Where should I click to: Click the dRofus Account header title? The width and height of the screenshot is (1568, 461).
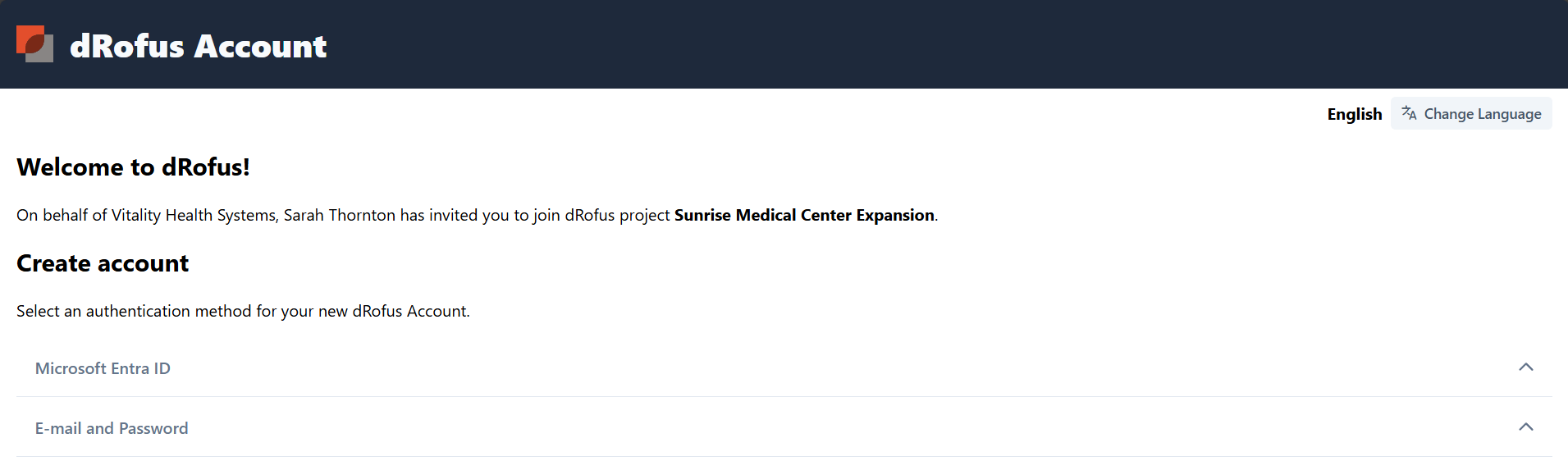tap(198, 47)
